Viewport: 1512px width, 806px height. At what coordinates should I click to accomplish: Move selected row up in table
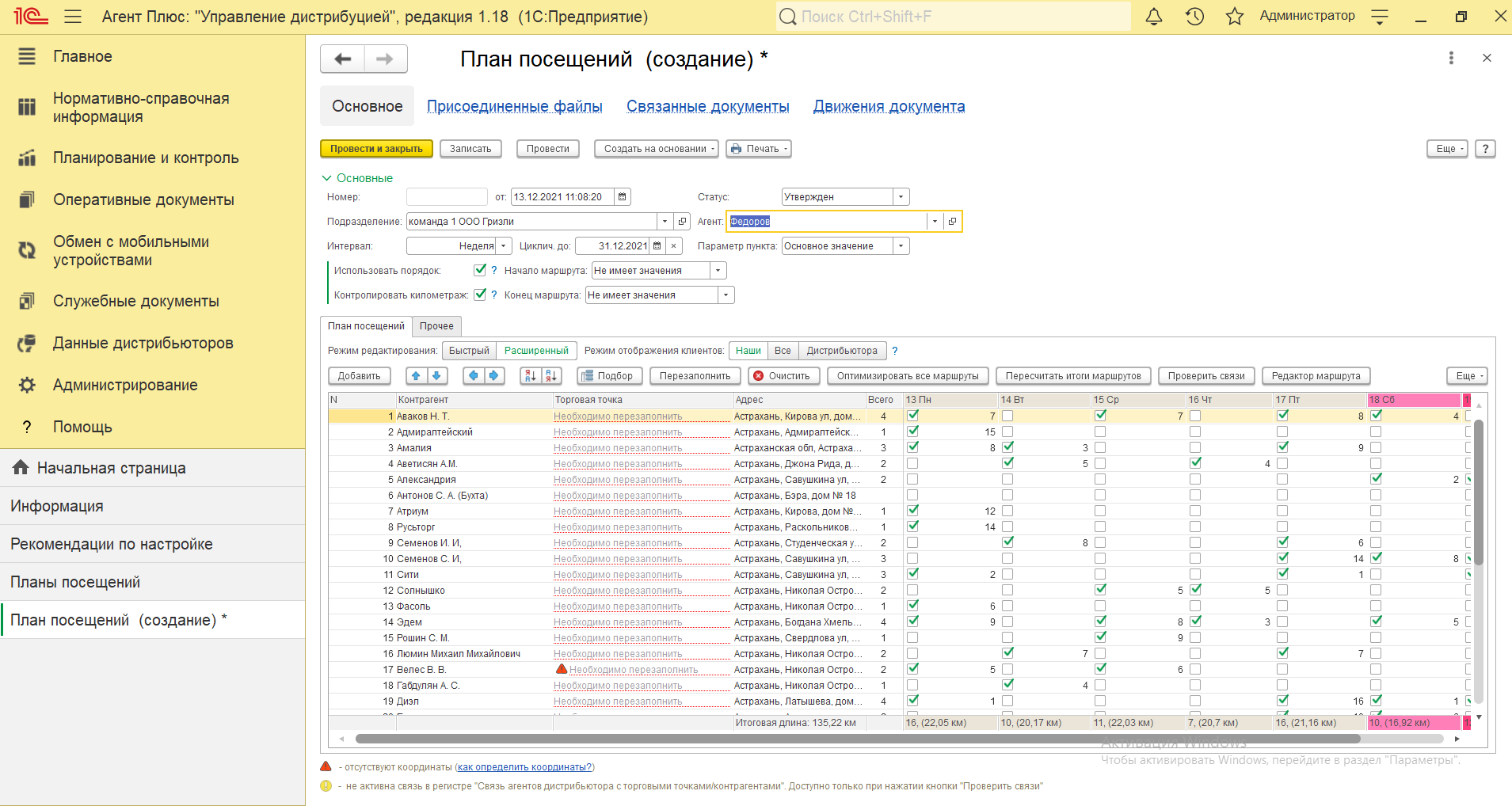(416, 376)
